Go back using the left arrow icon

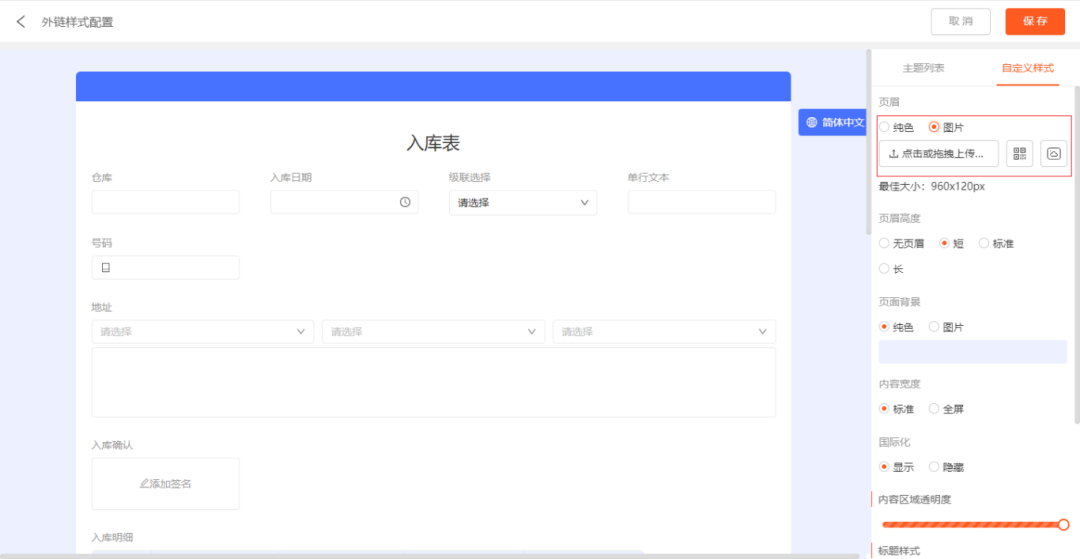tap(21, 21)
